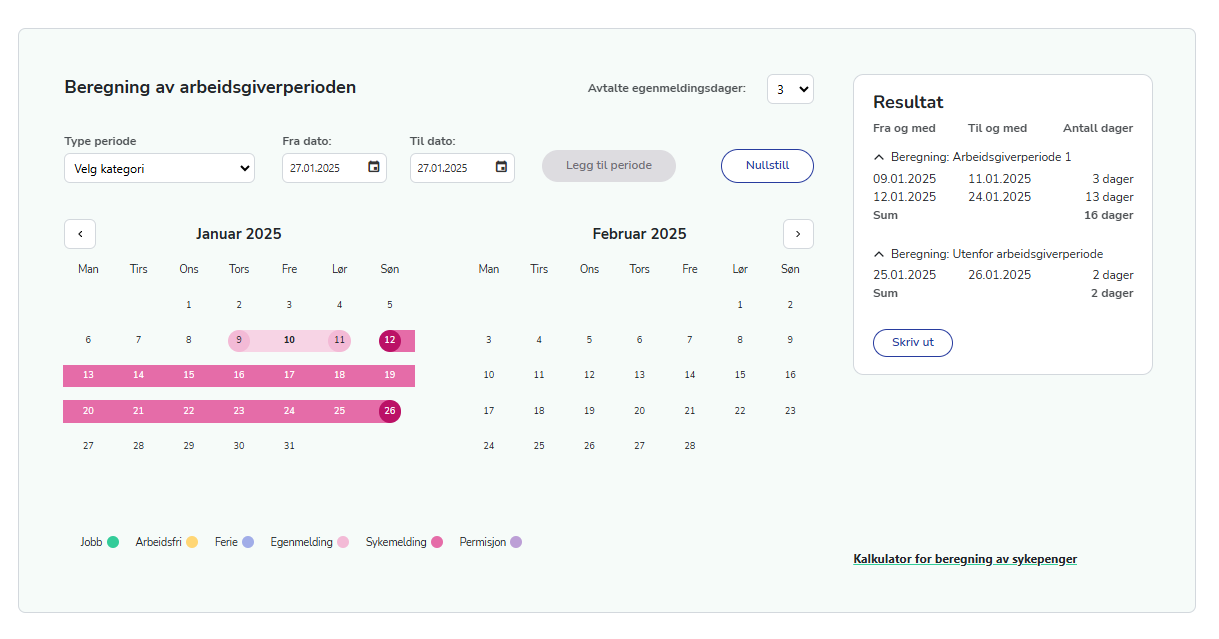Go to previous month in calendar

click(x=80, y=234)
